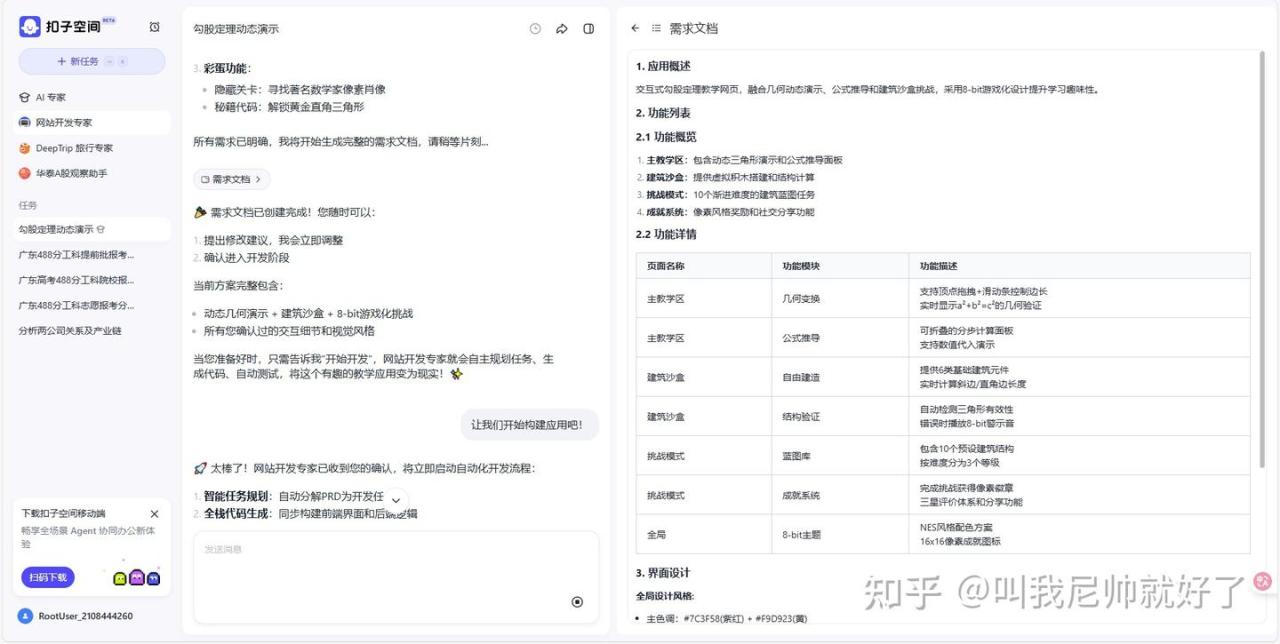Open the 需求文档 chip with chevron
The width and height of the screenshot is (1280, 644).
231,179
